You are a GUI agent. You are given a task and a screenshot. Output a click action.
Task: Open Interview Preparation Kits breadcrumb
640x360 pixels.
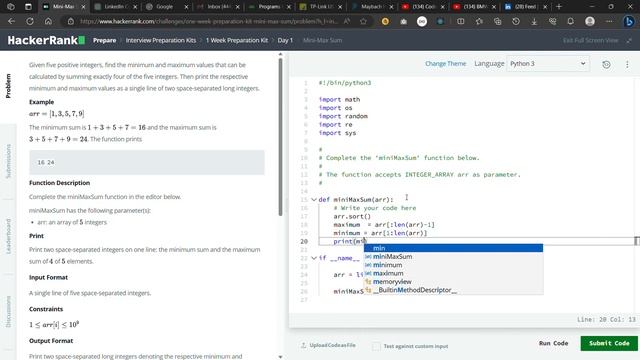click(x=161, y=40)
